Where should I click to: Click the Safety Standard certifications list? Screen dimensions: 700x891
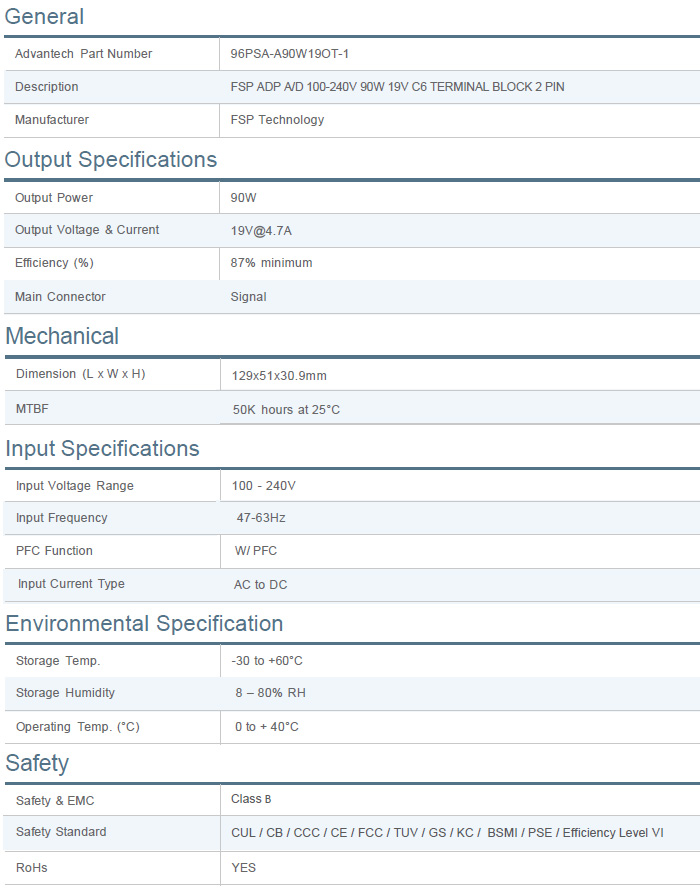click(x=446, y=833)
